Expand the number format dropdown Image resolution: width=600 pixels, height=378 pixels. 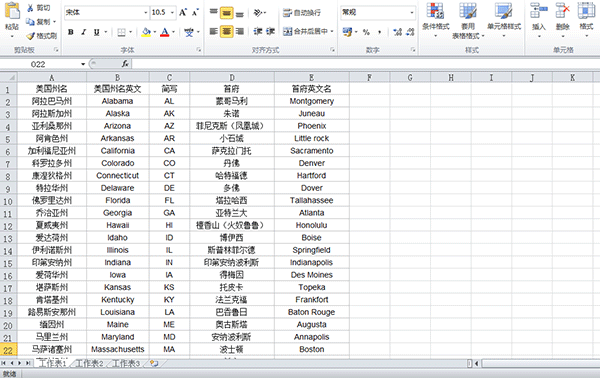(x=412, y=12)
